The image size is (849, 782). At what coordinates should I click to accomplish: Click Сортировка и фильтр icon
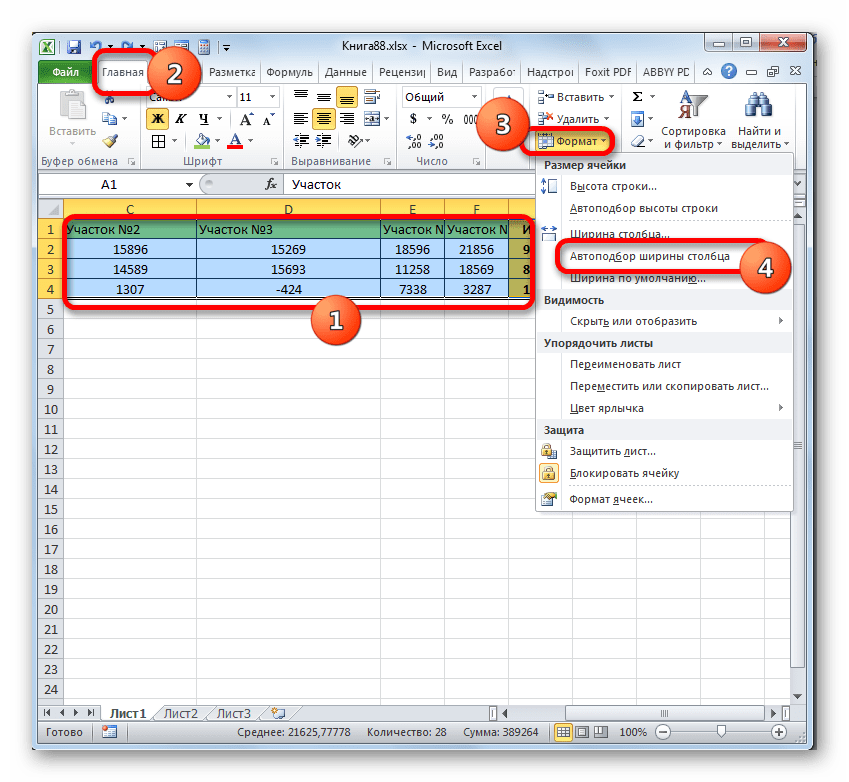(x=693, y=105)
